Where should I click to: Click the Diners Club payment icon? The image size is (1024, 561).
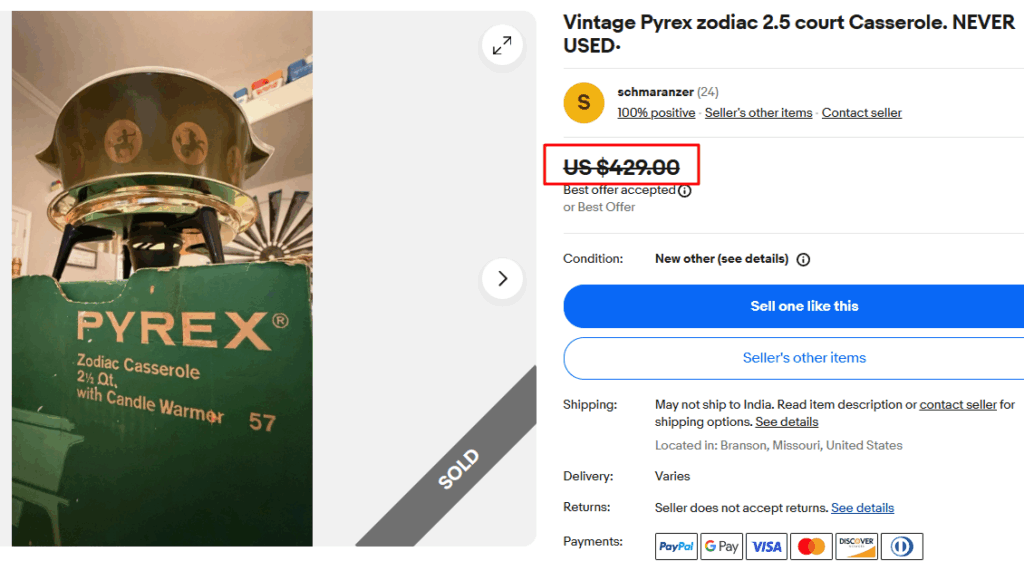902,546
